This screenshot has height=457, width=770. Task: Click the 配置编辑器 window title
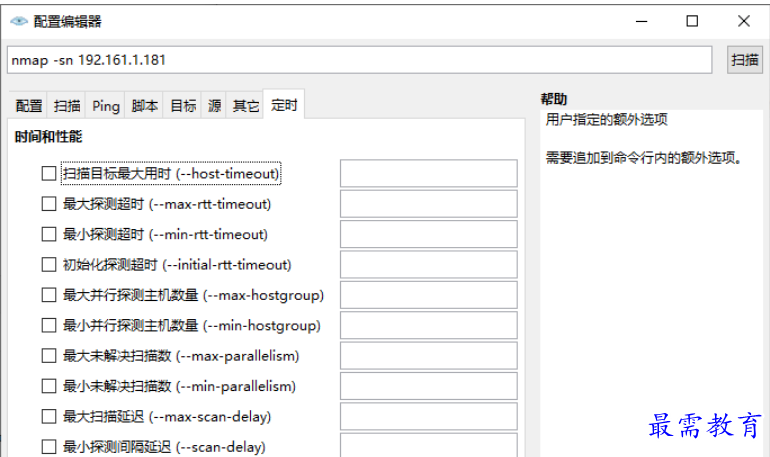coord(67,22)
